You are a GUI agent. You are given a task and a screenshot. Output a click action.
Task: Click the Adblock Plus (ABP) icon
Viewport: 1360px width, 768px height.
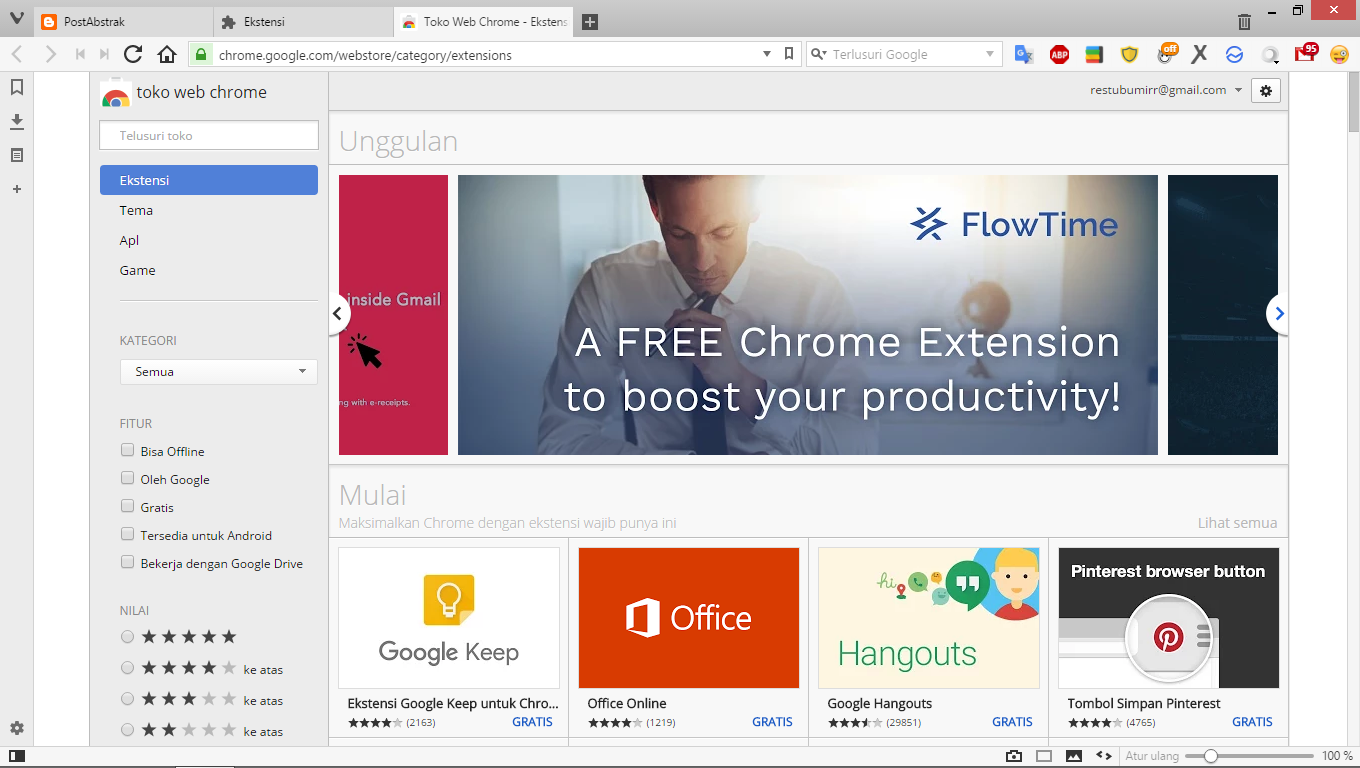pos(1059,54)
